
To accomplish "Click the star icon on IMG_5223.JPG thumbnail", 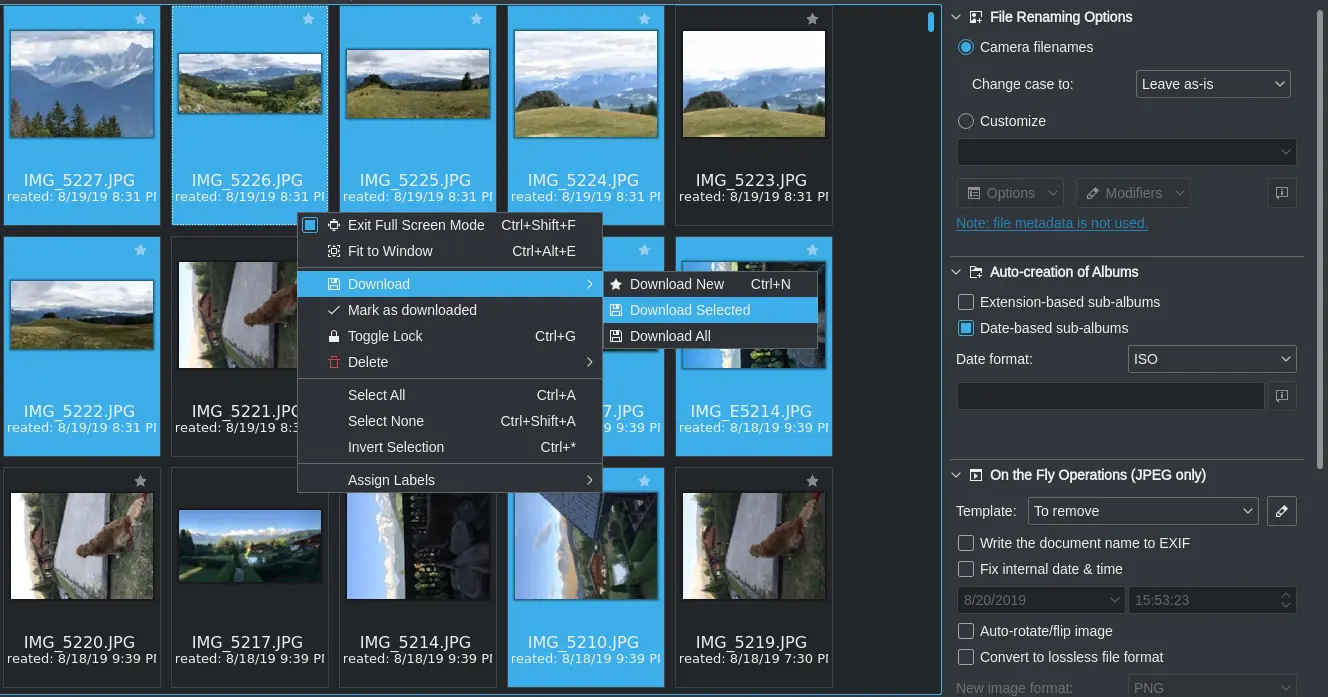I will click(812, 18).
